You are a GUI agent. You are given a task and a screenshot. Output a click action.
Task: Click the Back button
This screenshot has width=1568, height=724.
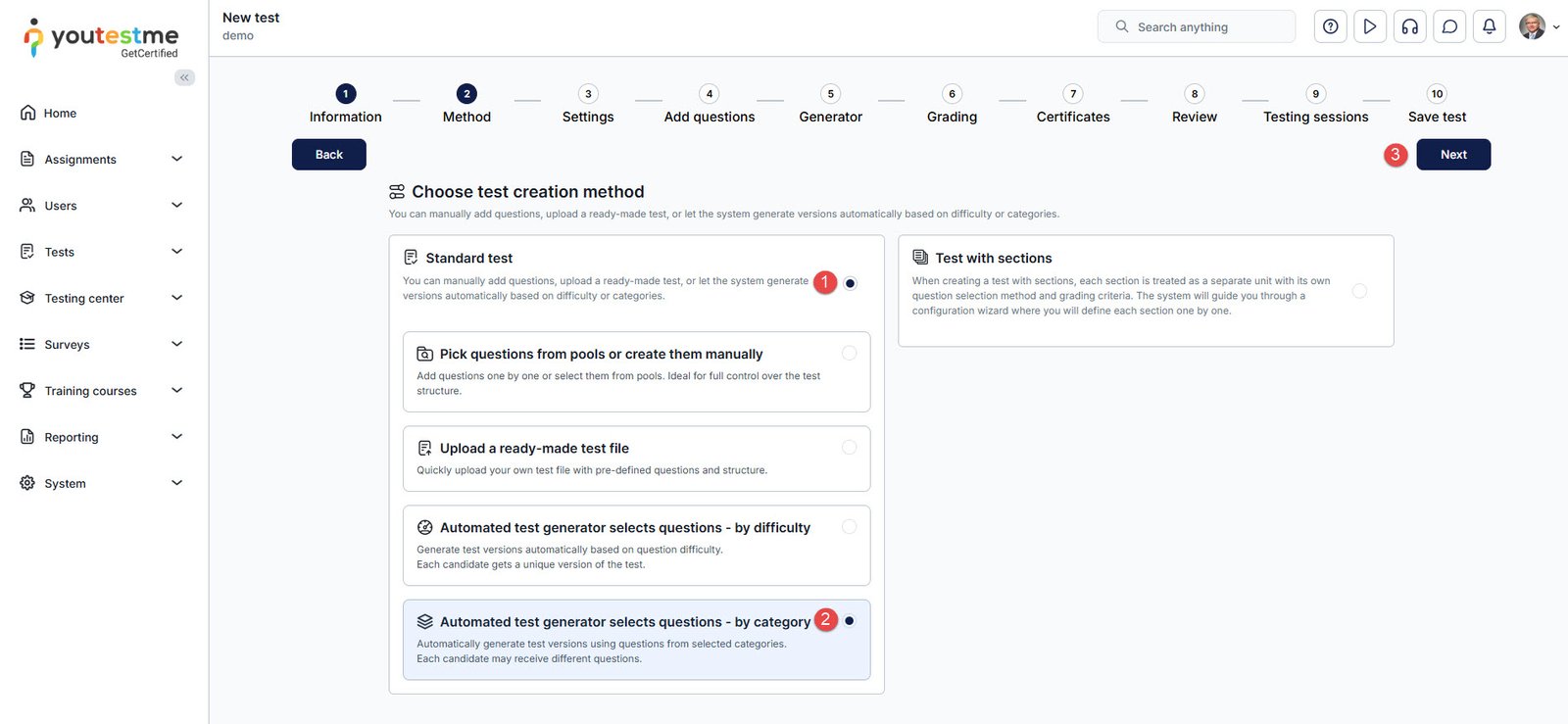tap(329, 155)
